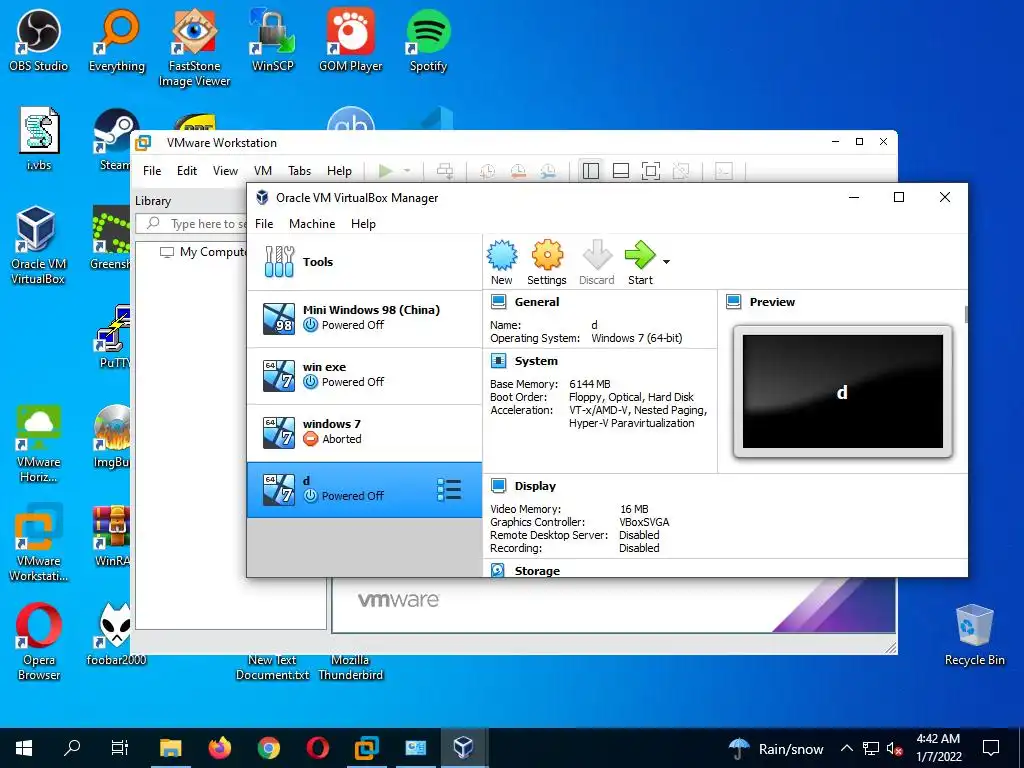Click VMware manage snapshots icon
The image size is (1024, 768).
[548, 171]
